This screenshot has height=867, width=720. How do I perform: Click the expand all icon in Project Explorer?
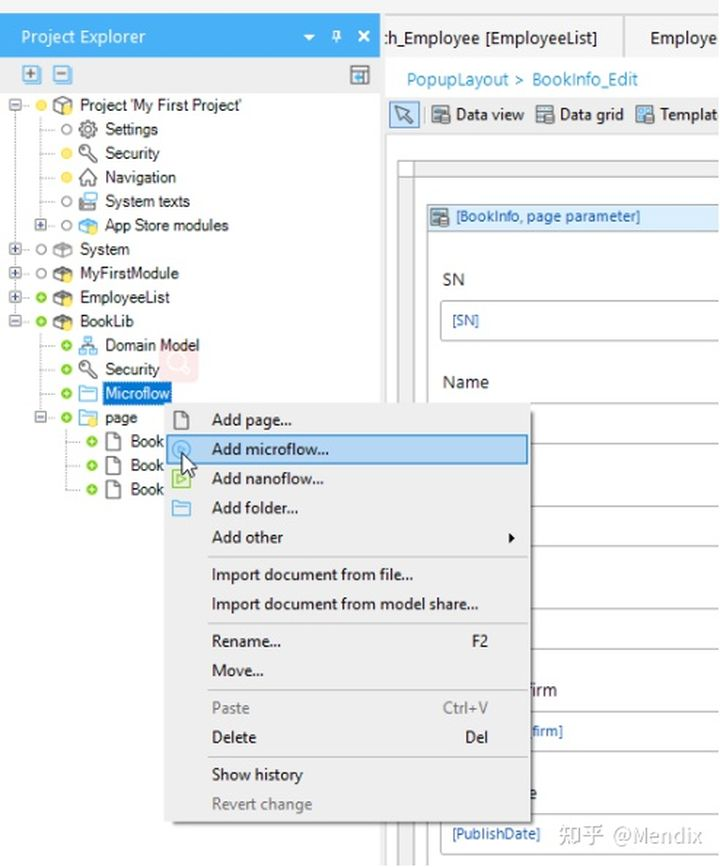click(x=31, y=74)
